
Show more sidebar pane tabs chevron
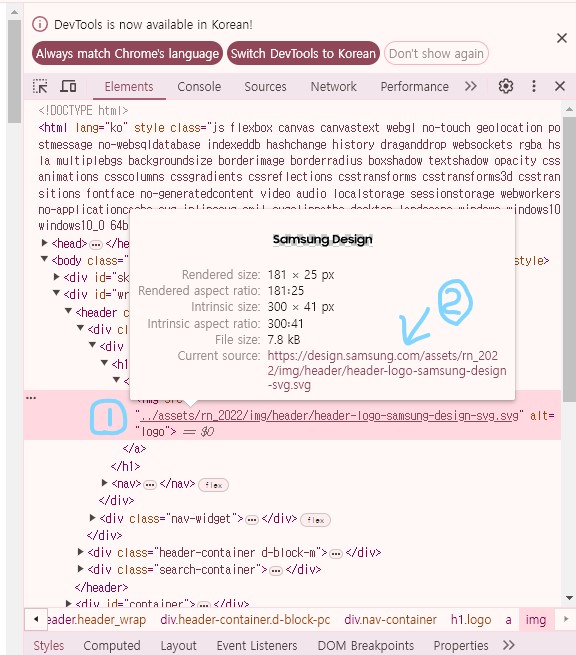(508, 645)
